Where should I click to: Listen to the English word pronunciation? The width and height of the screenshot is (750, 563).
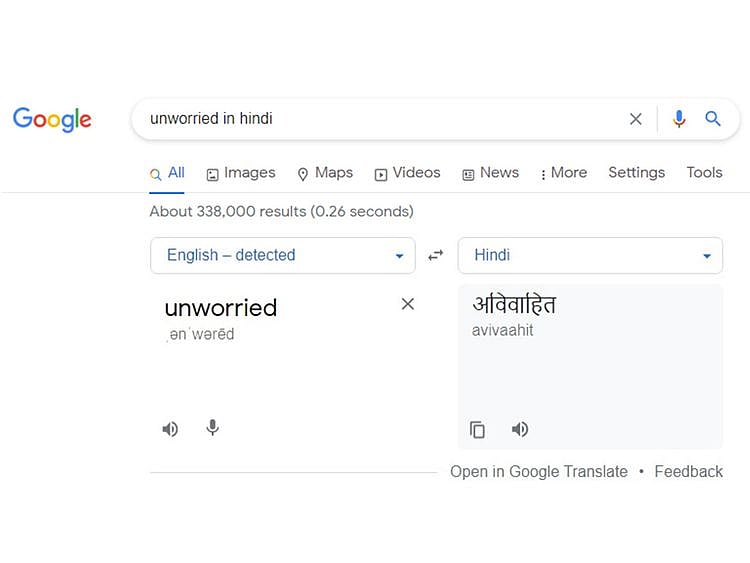171,429
